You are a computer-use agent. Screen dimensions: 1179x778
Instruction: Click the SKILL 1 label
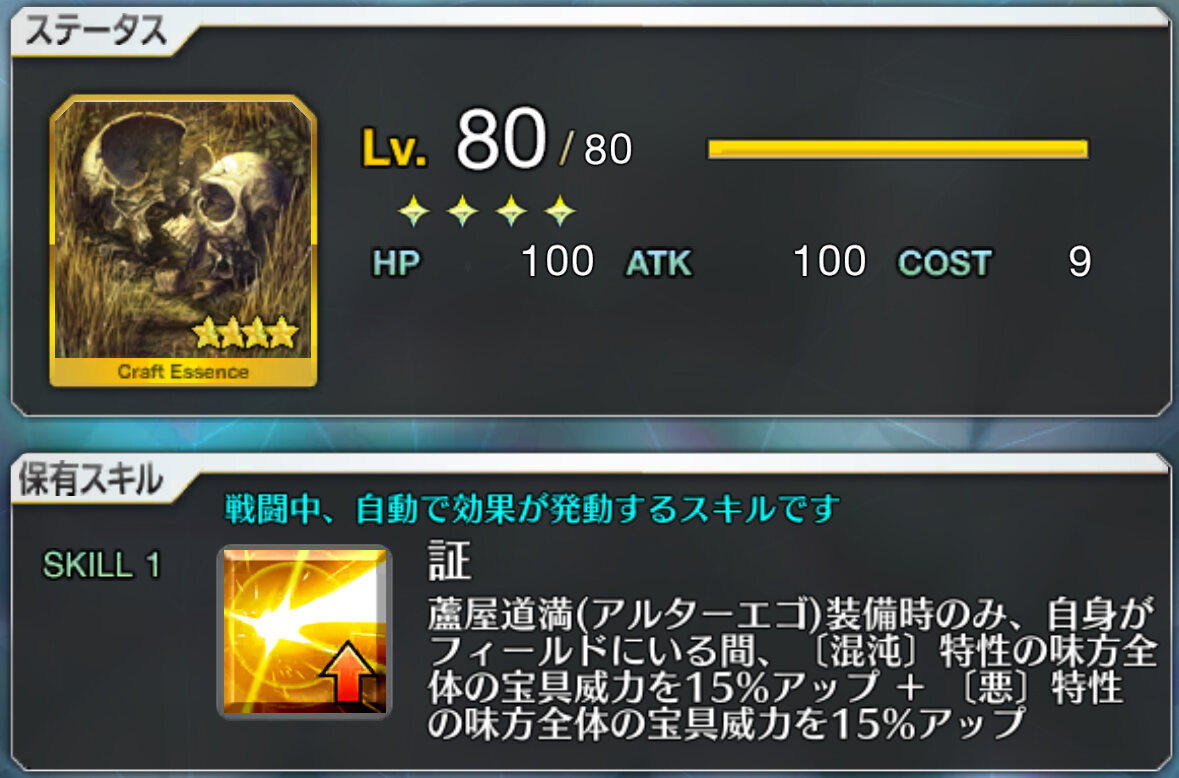click(x=102, y=565)
